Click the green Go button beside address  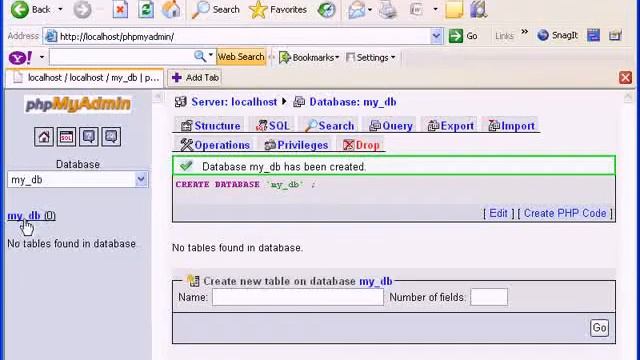coord(463,36)
